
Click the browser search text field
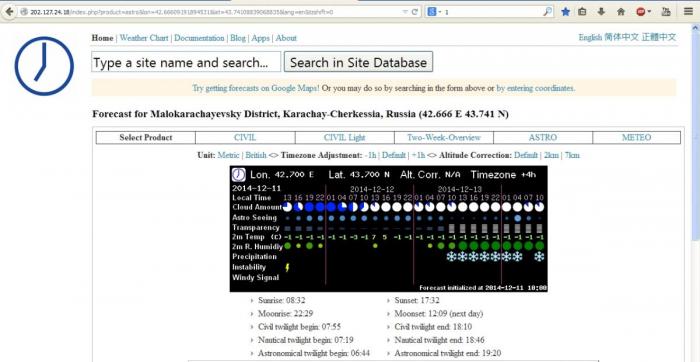[492, 12]
